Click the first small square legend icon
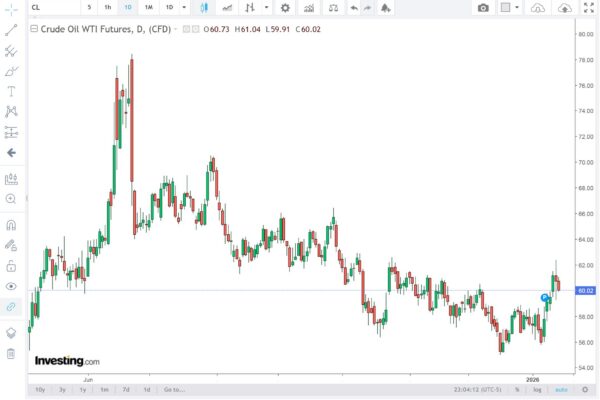 [x=186, y=29]
